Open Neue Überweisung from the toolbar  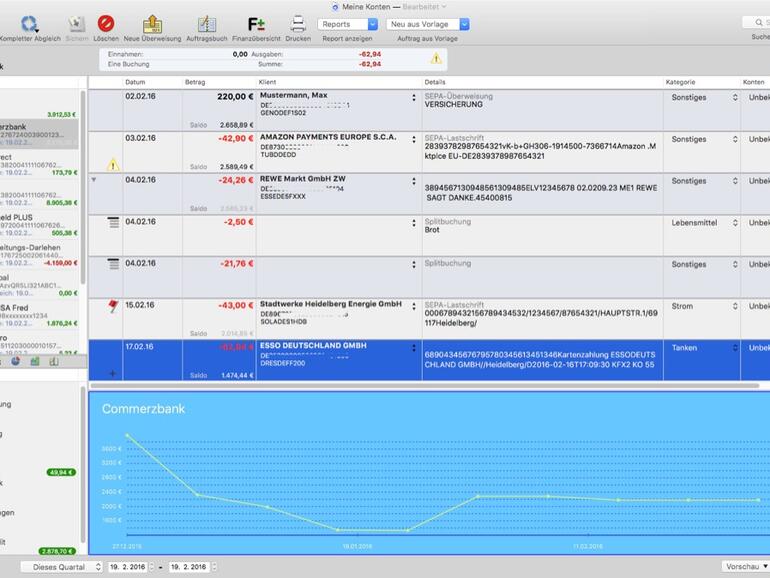coord(152,23)
